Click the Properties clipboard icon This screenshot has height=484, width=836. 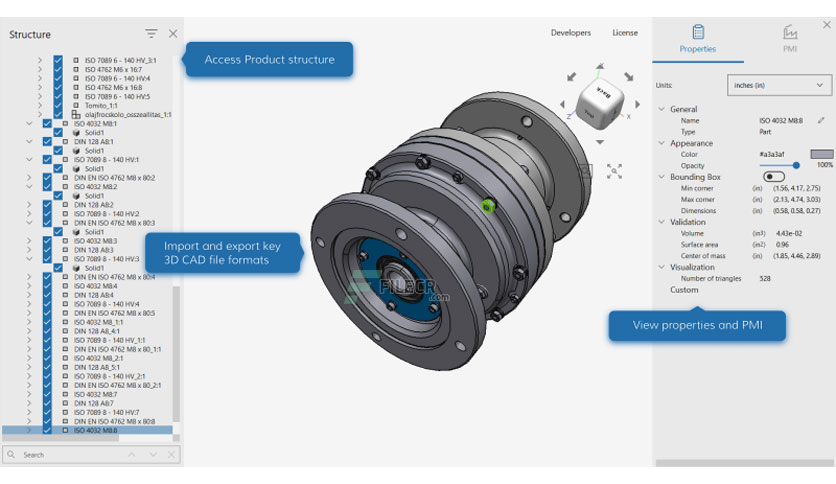(698, 32)
